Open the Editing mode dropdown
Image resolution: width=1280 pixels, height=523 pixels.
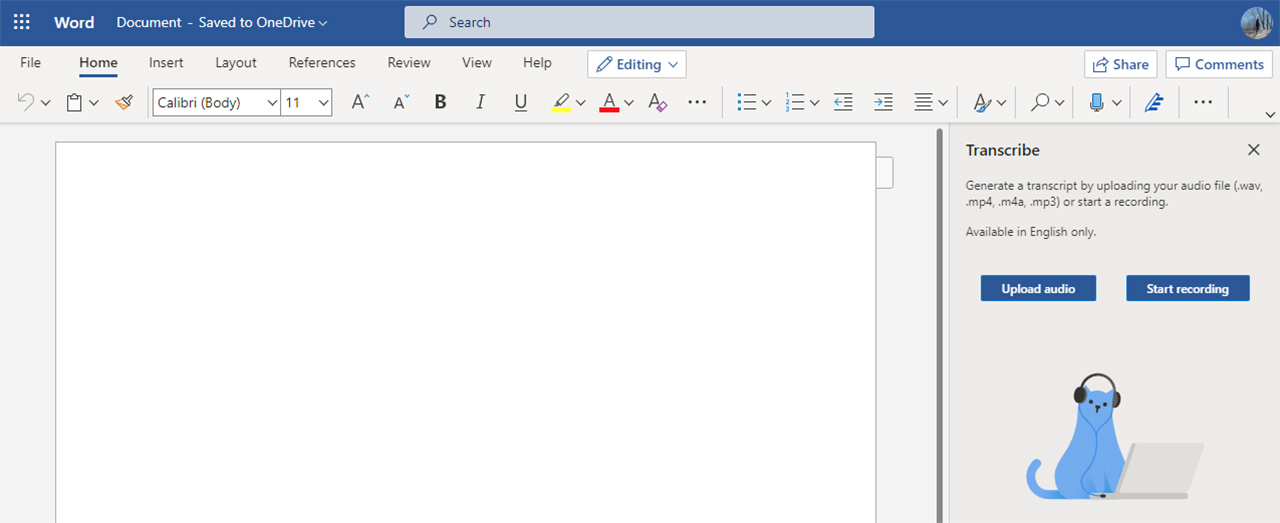click(x=637, y=64)
